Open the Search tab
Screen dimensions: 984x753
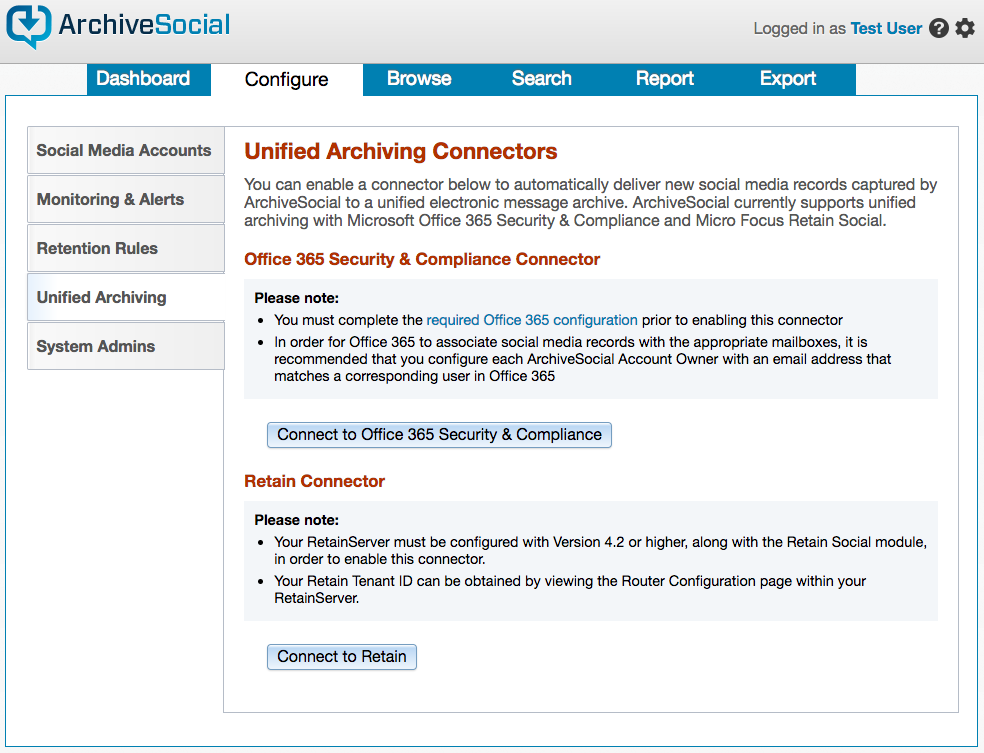pos(541,79)
